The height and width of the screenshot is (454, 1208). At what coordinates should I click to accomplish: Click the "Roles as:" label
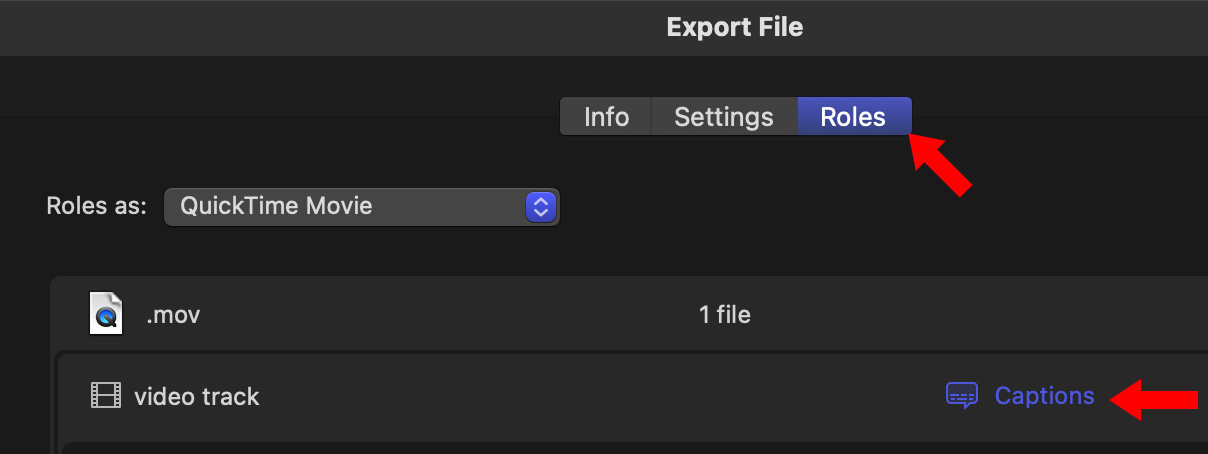tap(97, 207)
